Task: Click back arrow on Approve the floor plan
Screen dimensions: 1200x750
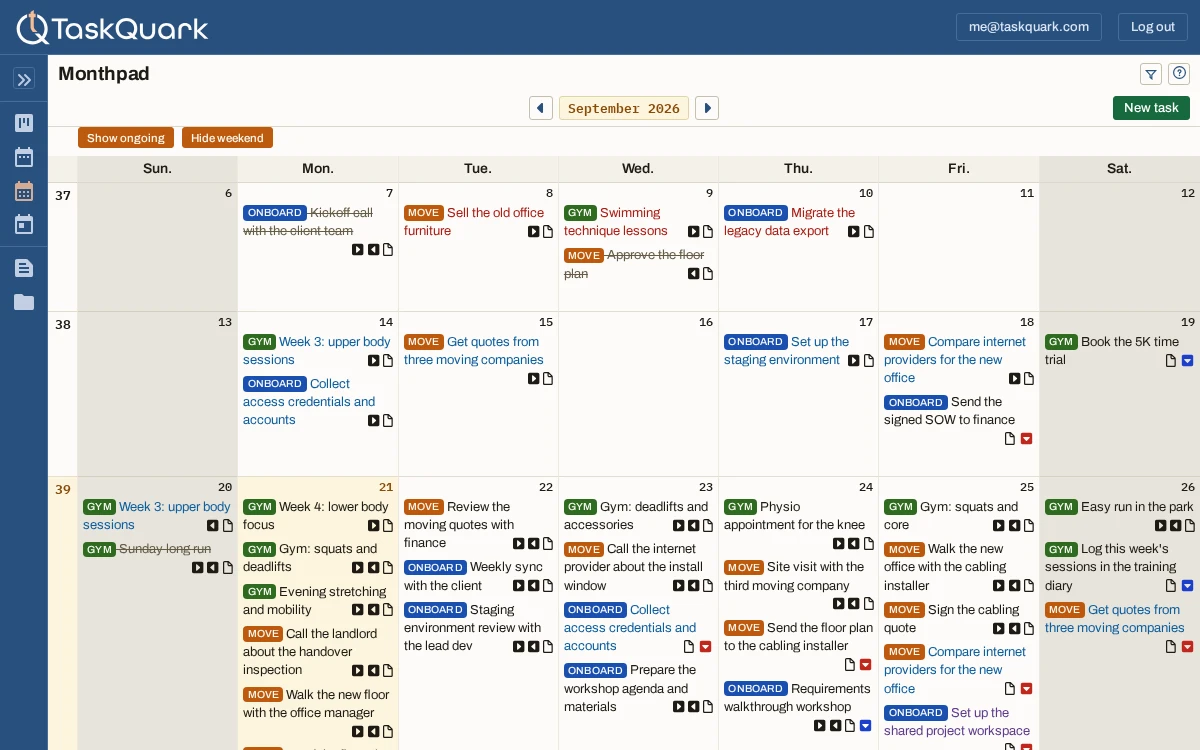Action: (x=694, y=274)
